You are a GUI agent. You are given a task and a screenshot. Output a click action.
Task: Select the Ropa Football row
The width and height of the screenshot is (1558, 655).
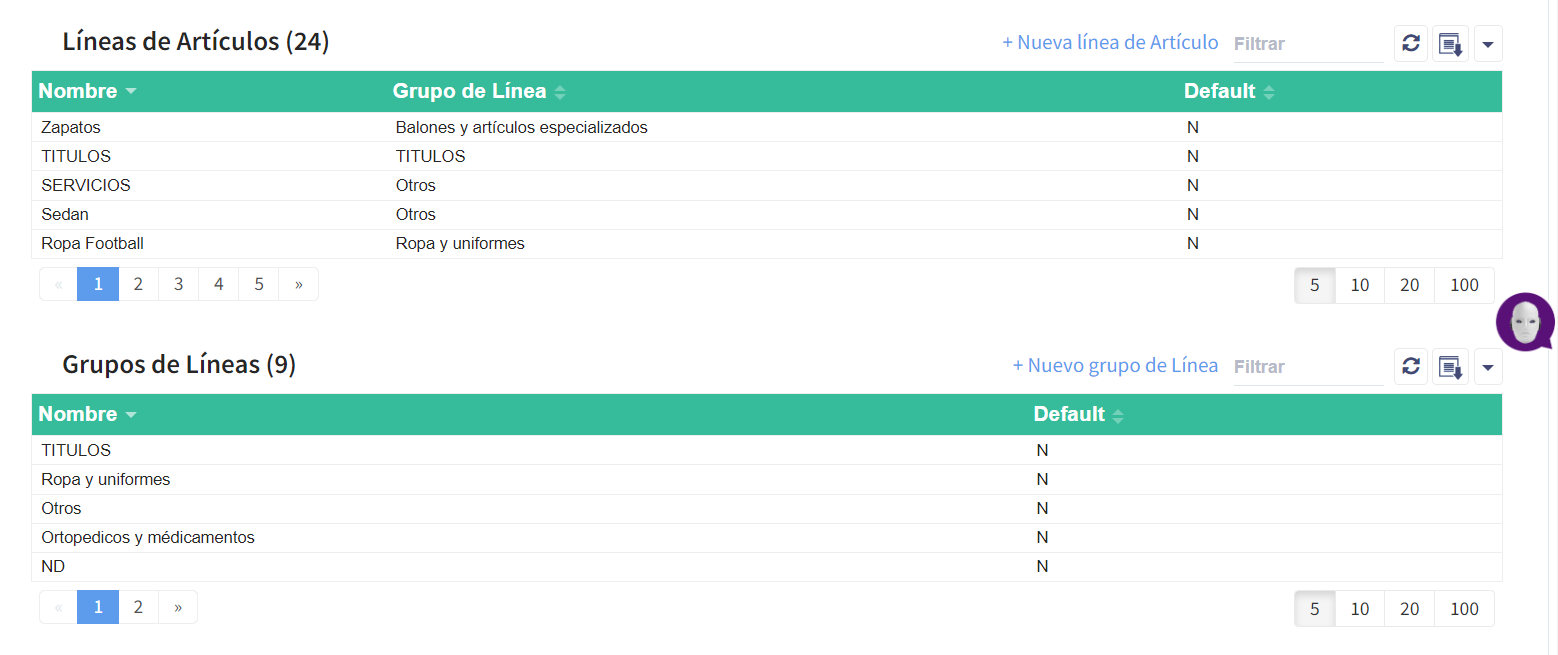coord(93,244)
